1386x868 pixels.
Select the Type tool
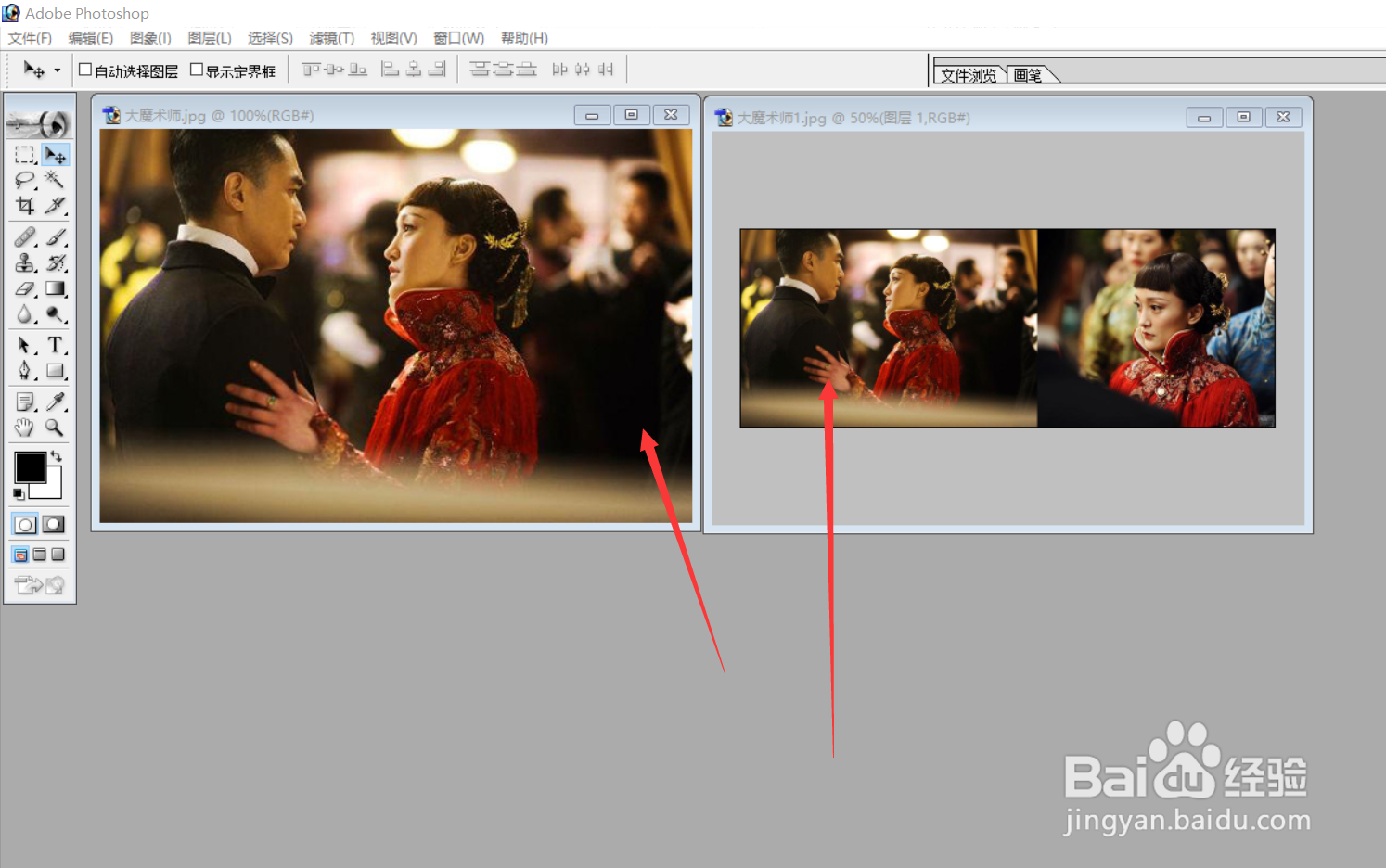55,346
